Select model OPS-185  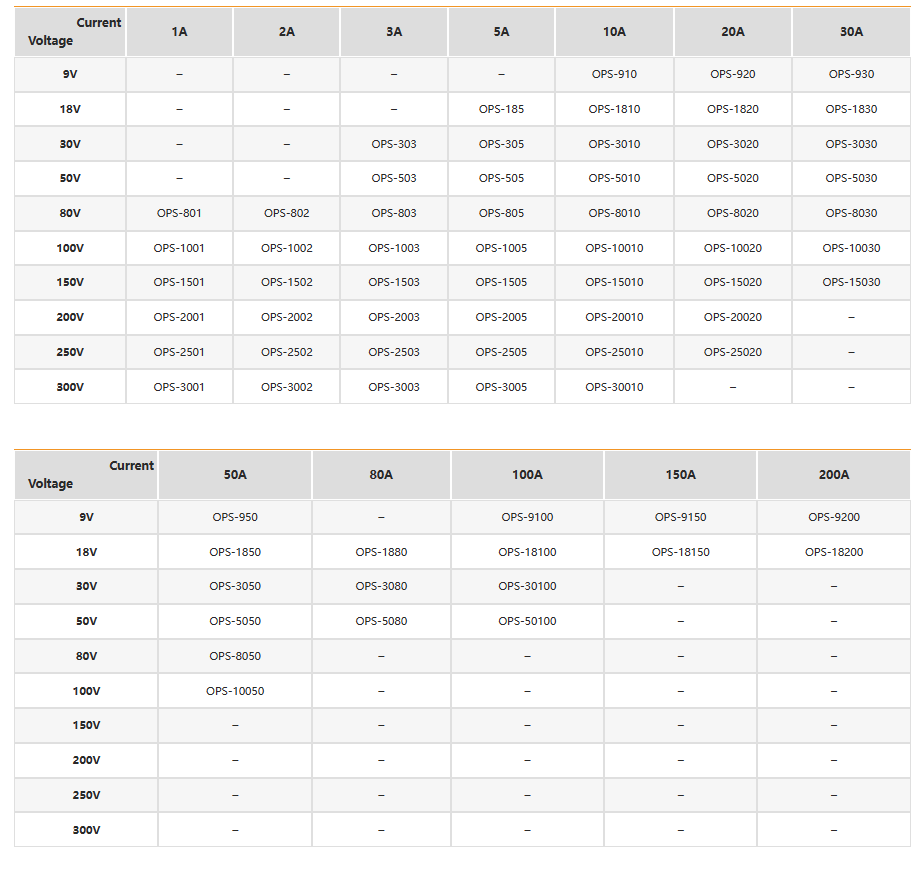click(x=501, y=109)
